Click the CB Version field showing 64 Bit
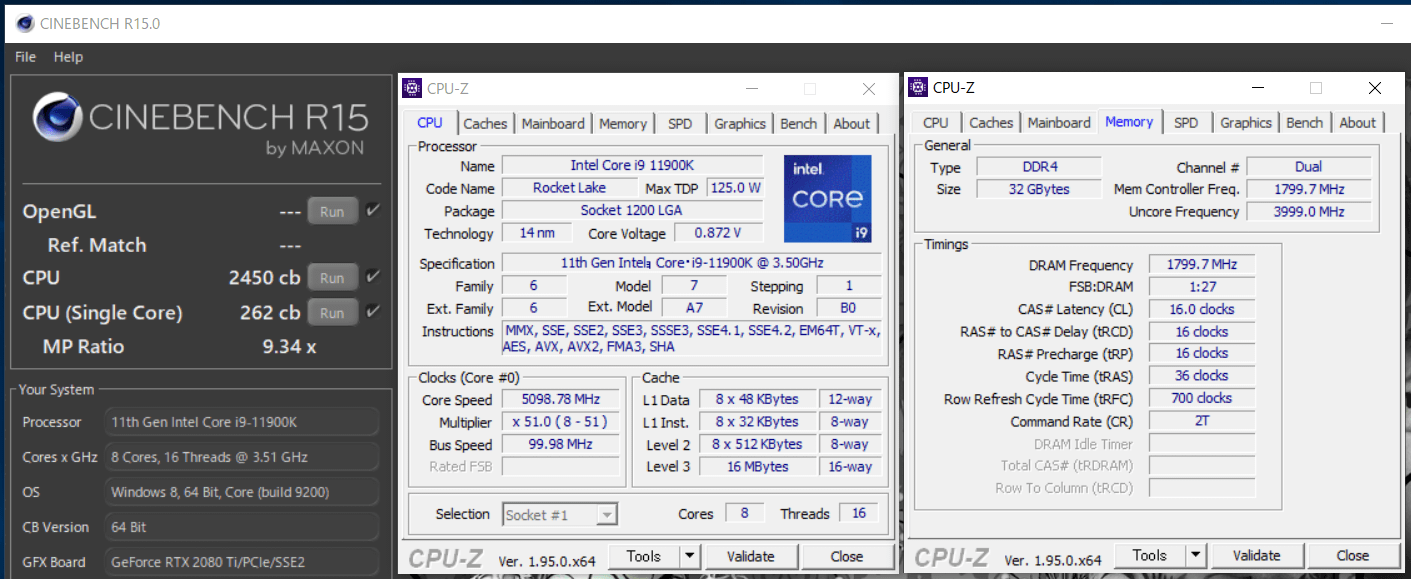 click(x=242, y=527)
